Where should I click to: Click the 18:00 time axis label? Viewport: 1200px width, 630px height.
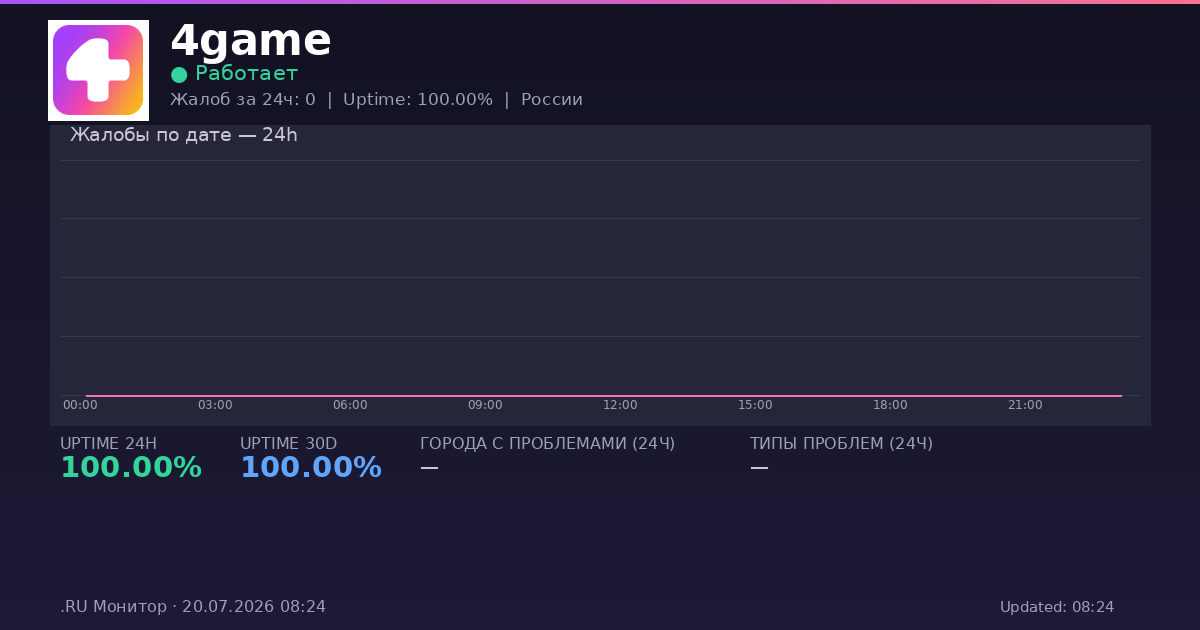coord(890,405)
